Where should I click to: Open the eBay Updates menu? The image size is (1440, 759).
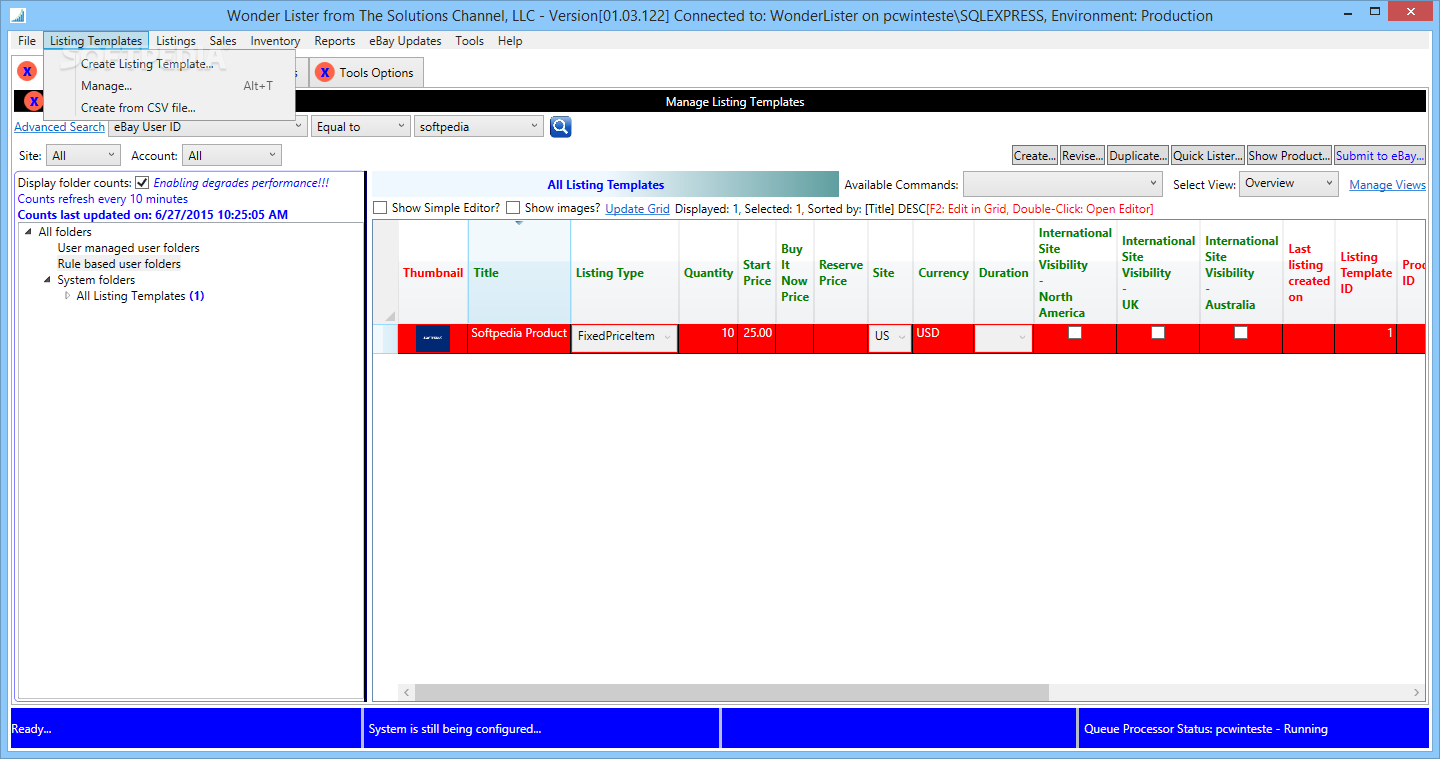tap(405, 41)
